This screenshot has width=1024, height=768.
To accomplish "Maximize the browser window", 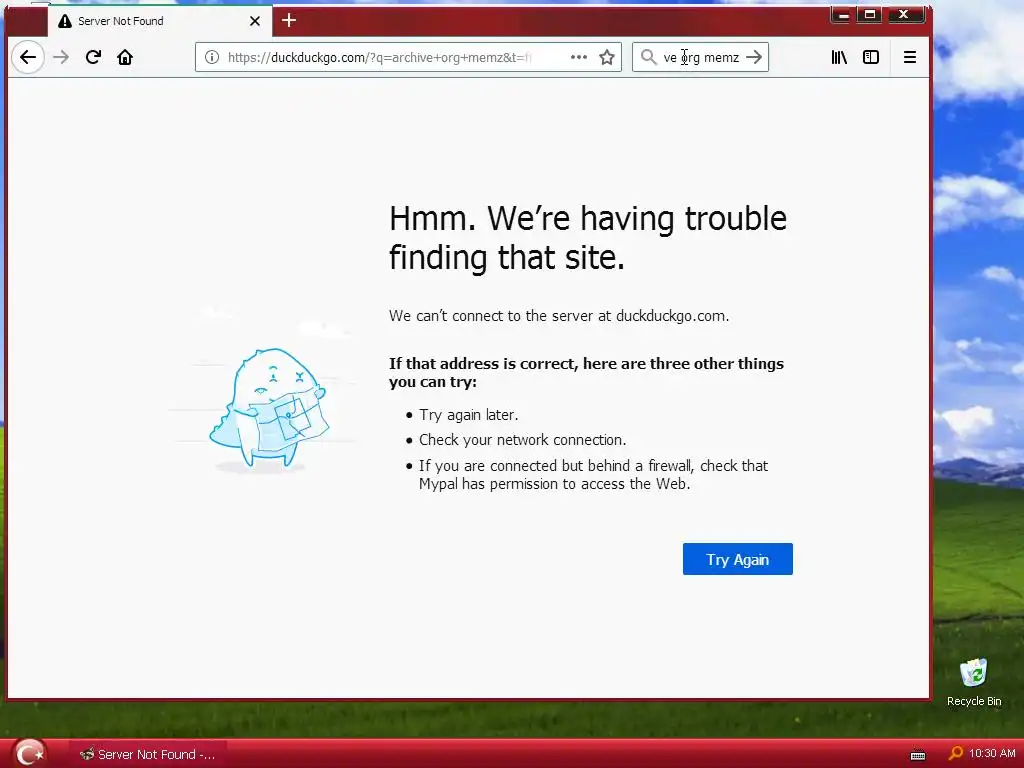I will point(869,14).
